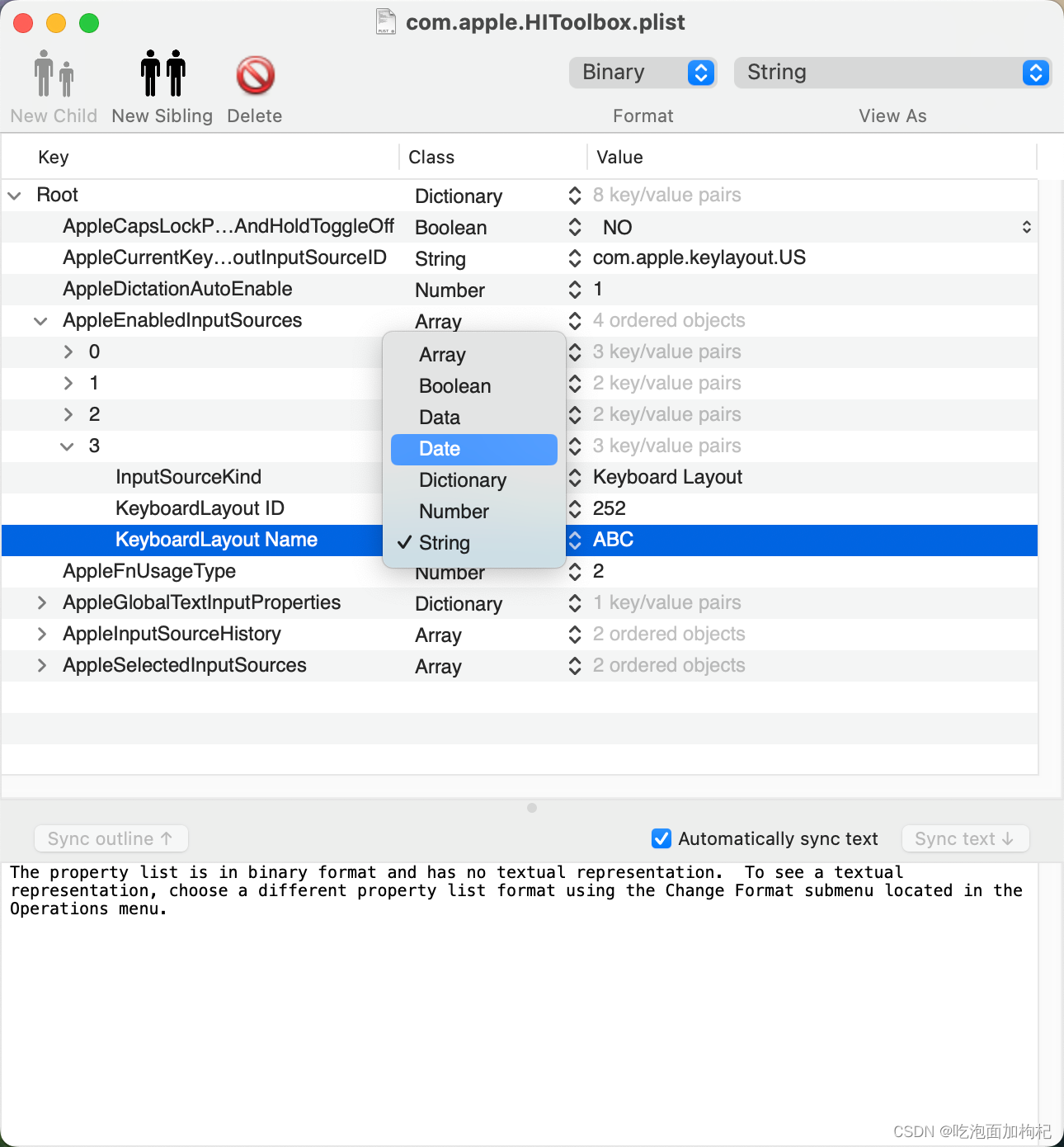This screenshot has width=1064, height=1147.
Task: Select the AppleDictationAutoEnable key
Action: [177, 289]
